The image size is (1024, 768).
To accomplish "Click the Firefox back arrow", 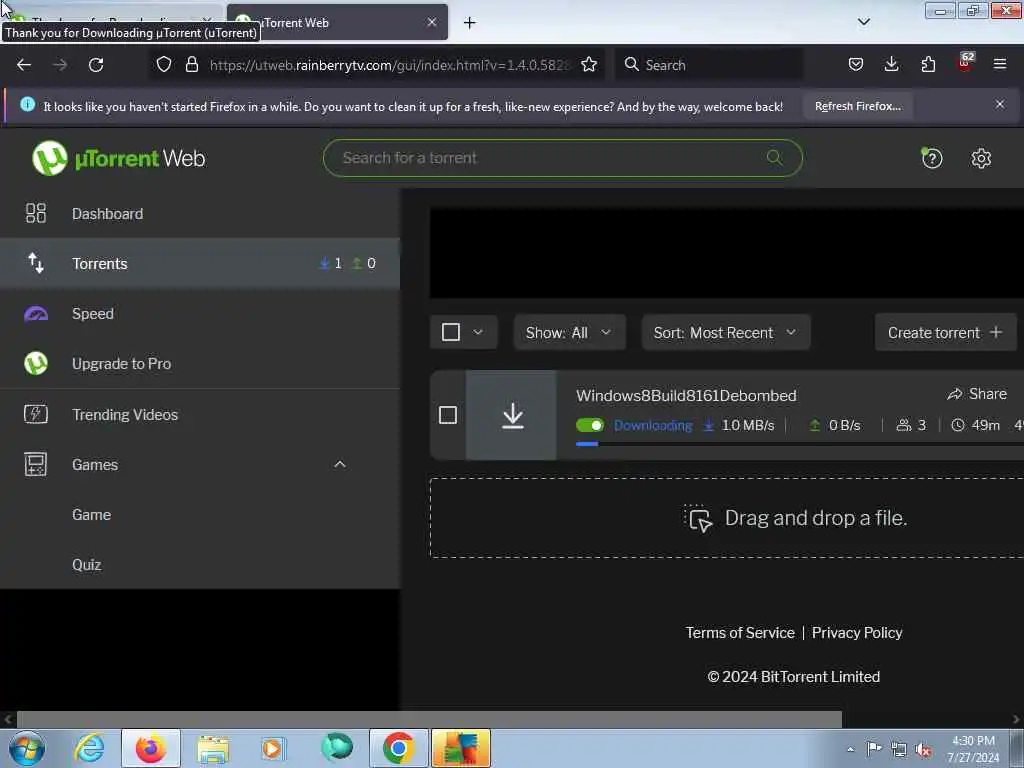I will click(24, 65).
